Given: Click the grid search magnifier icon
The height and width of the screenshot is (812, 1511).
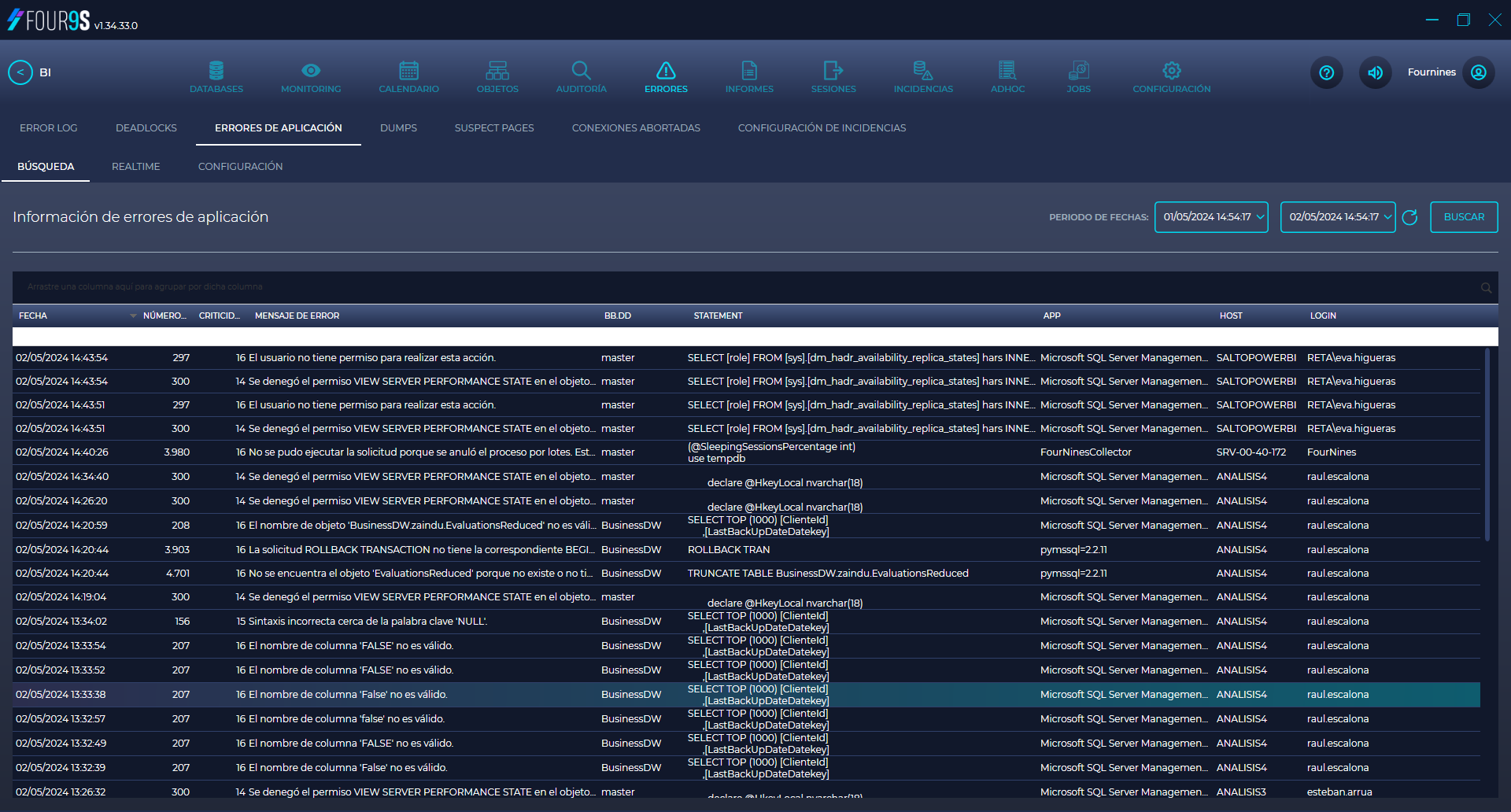Looking at the screenshot, I should pyautogui.click(x=1486, y=288).
